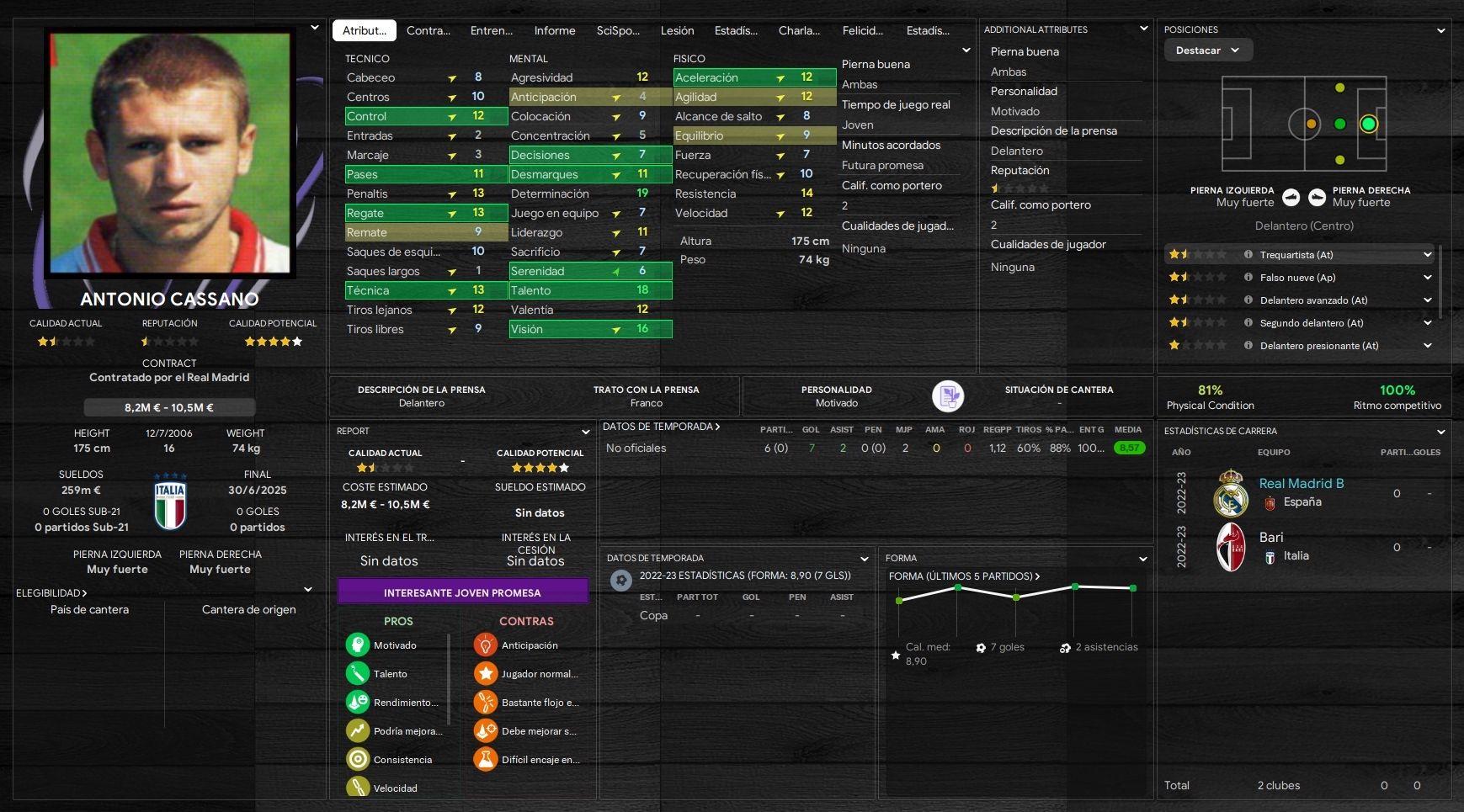
Task: Click the Talento pro icon
Action: pyautogui.click(x=358, y=673)
